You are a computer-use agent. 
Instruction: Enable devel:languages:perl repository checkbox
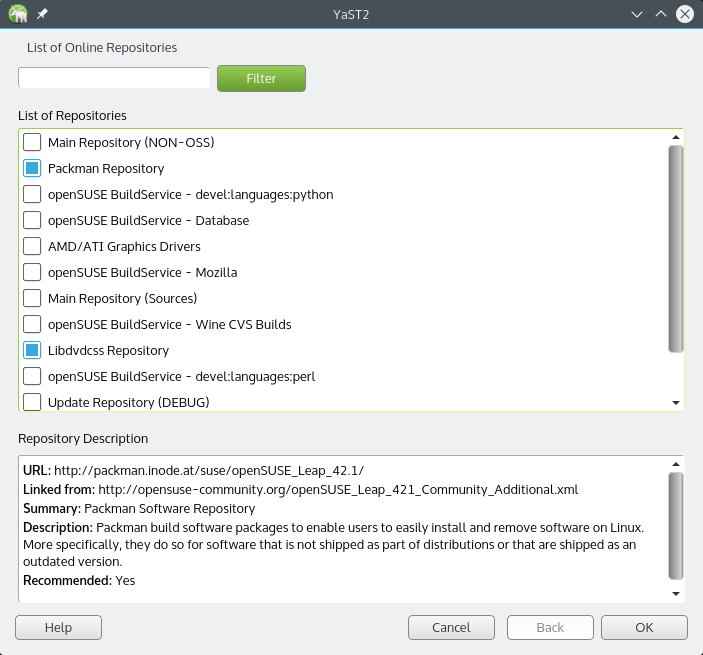click(32, 376)
